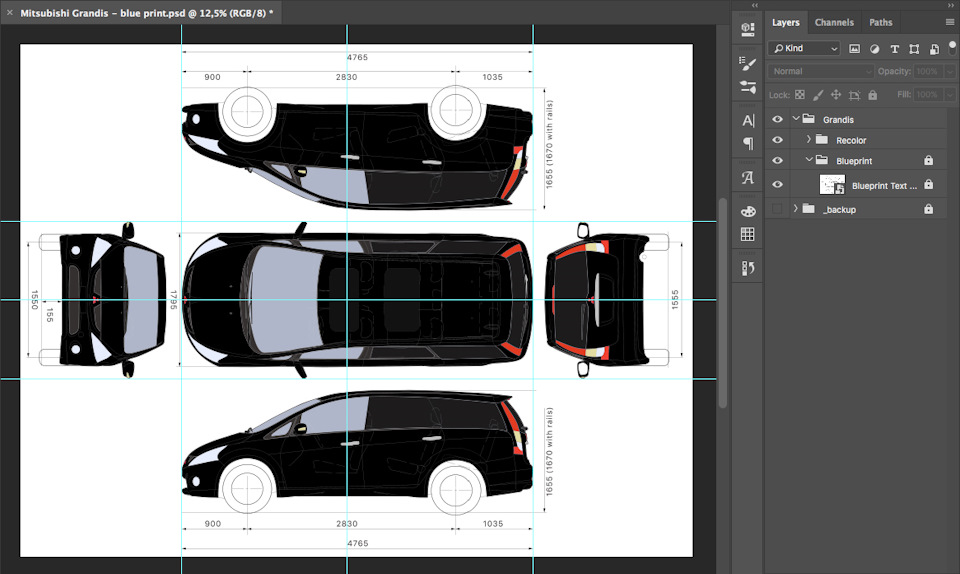Click the bottom 1035 overhang label

[492, 524]
